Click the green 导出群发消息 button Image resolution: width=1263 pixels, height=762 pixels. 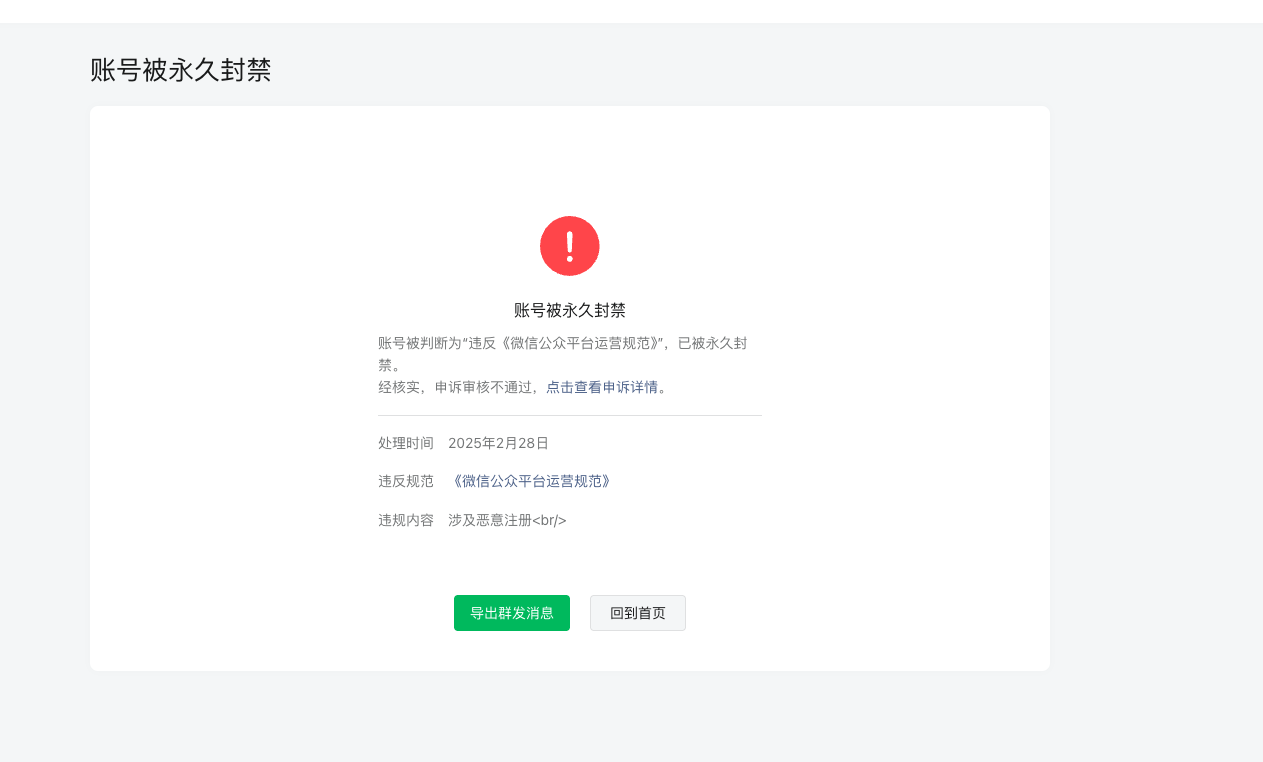coord(512,613)
